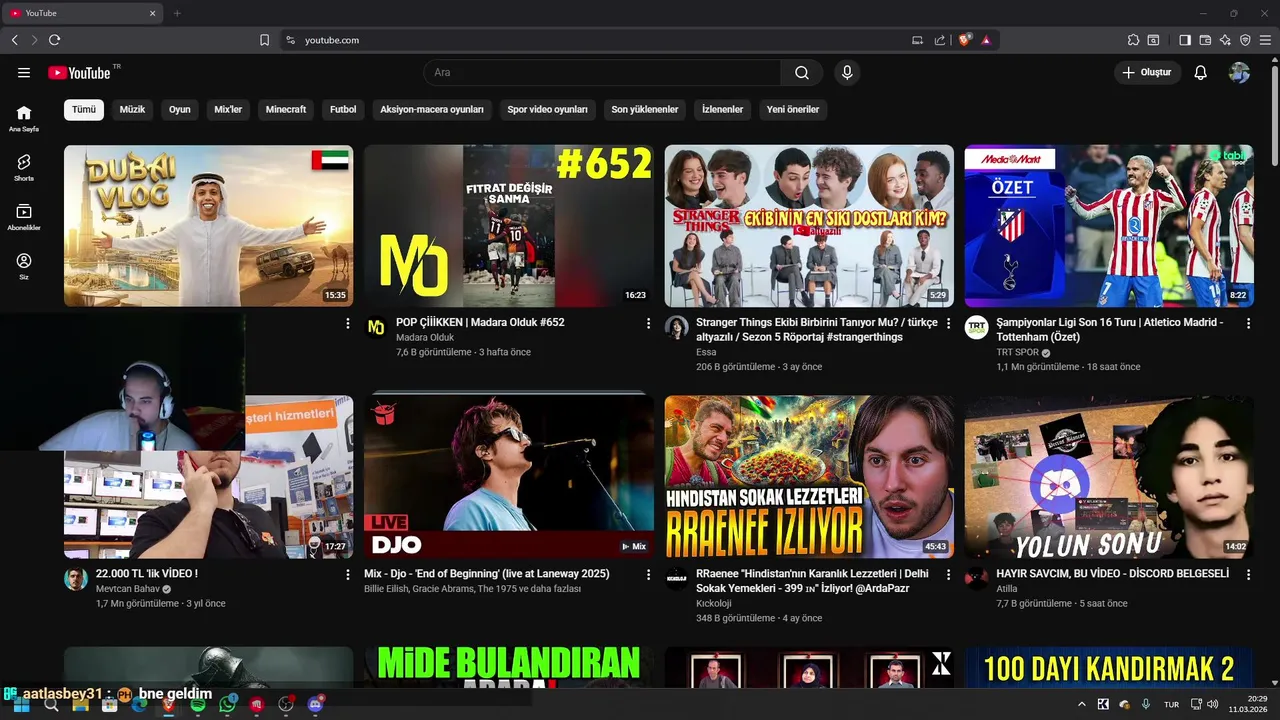The width and height of the screenshot is (1280, 720).
Task: Open options for Stranger Things Ekibi video
Action: (x=948, y=324)
